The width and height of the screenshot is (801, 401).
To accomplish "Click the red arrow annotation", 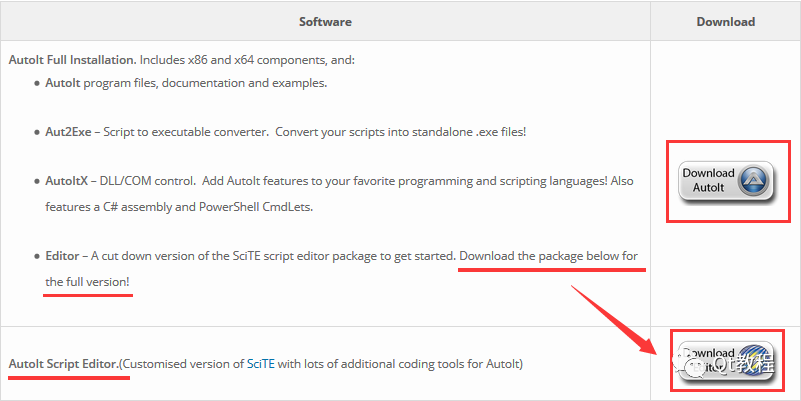I will point(614,319).
